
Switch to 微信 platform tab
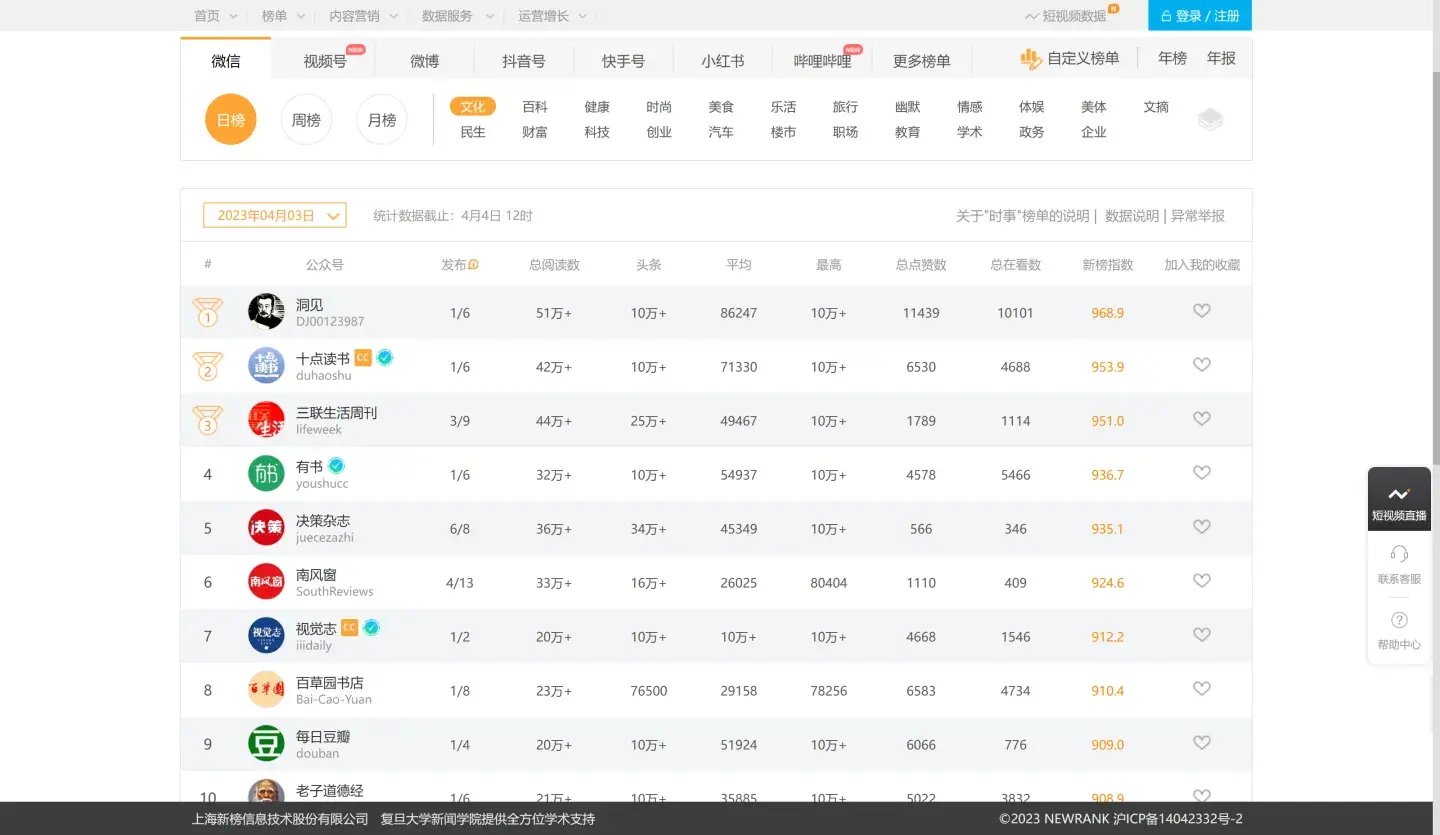pyautogui.click(x=226, y=61)
